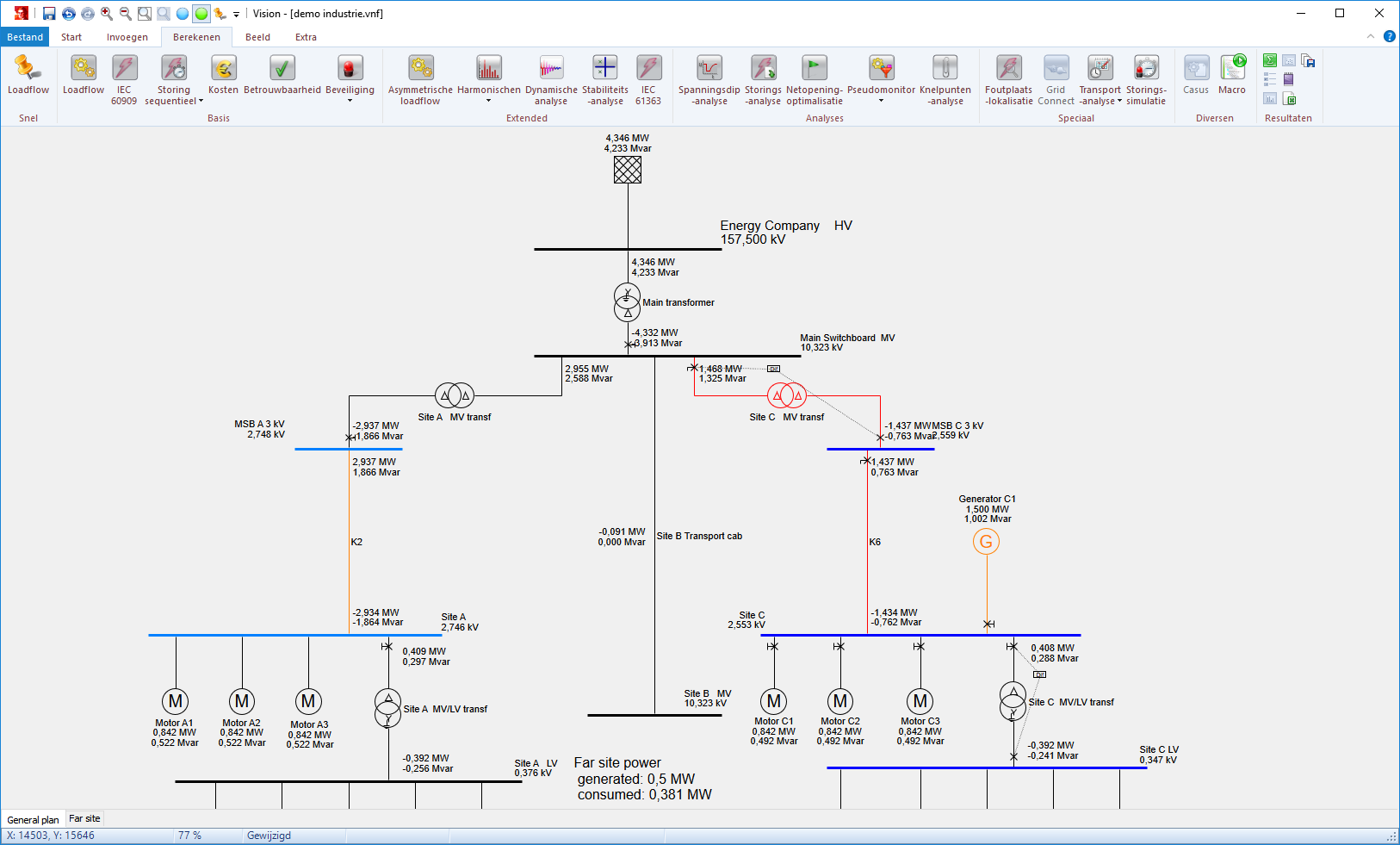
Task: Click the Macro icon in Diversen
Action: pos(1232,76)
